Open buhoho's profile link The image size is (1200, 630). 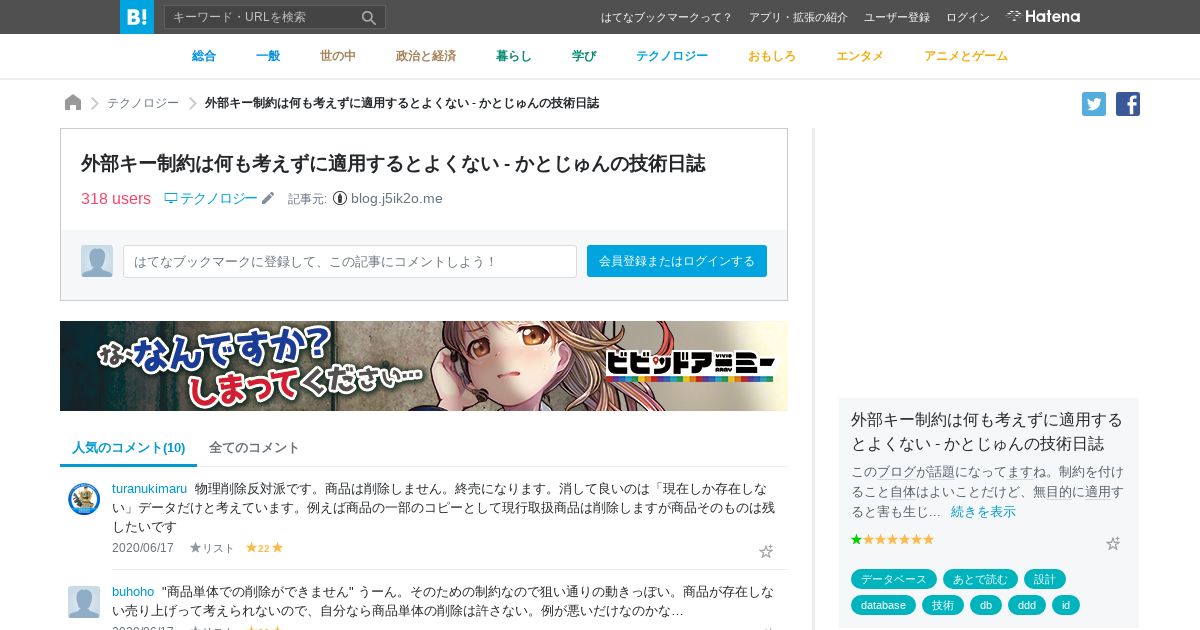coord(133,592)
